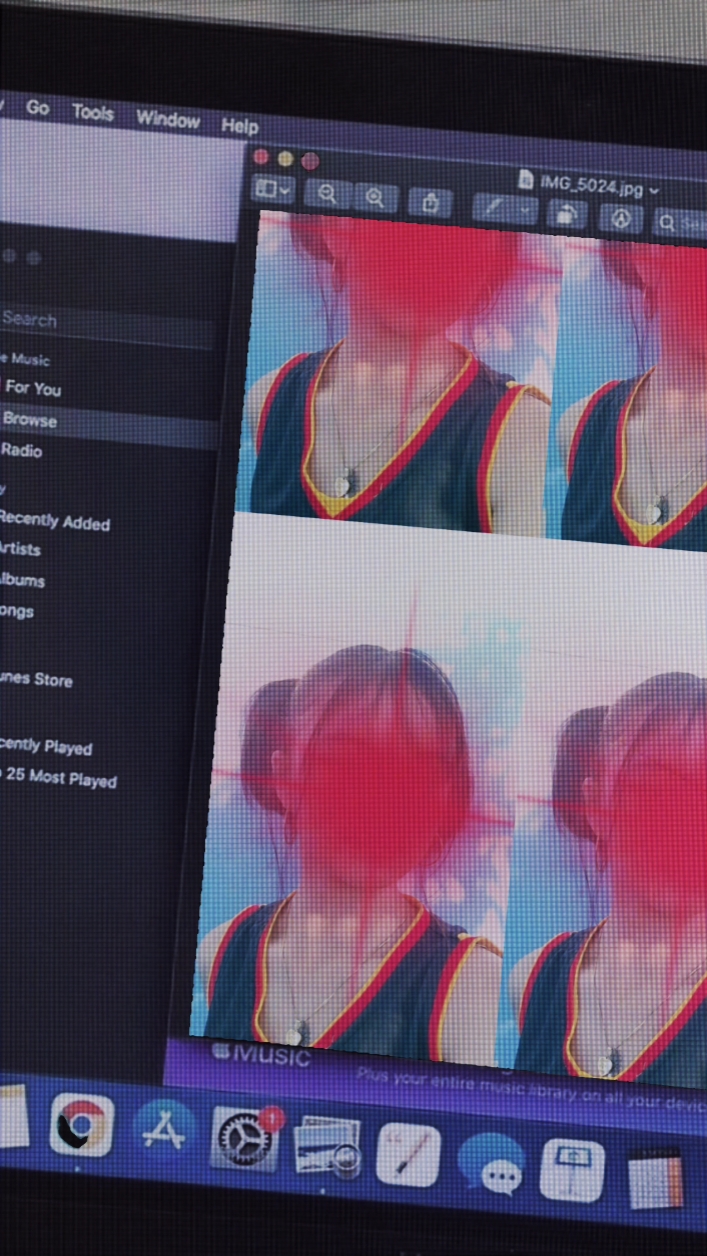Select 25 Most Played playlist
707x1256 pixels.
(x=62, y=779)
